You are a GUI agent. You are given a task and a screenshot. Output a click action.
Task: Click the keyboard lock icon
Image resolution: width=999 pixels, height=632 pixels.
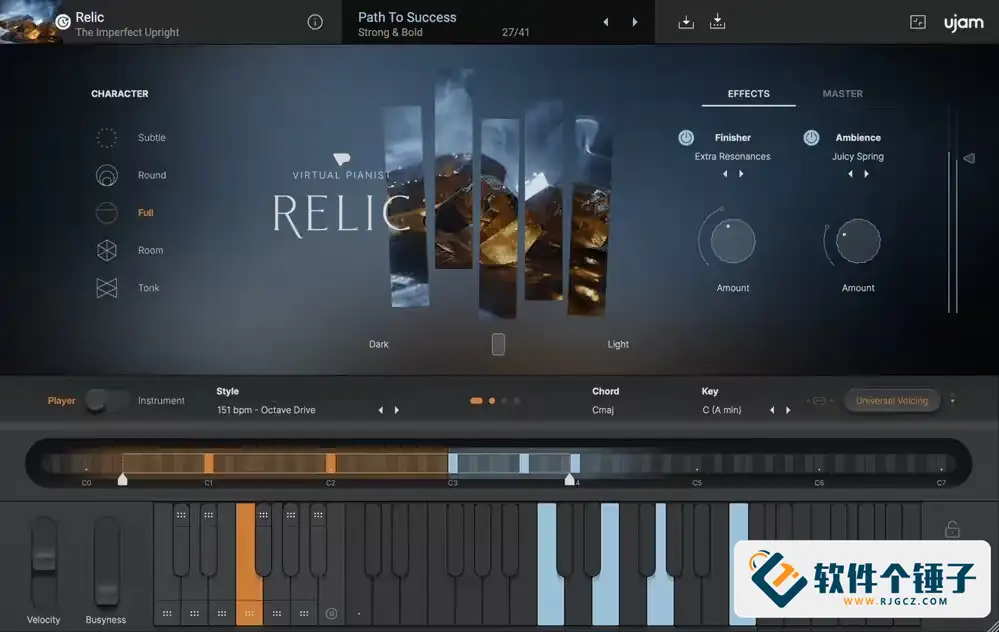pos(952,529)
